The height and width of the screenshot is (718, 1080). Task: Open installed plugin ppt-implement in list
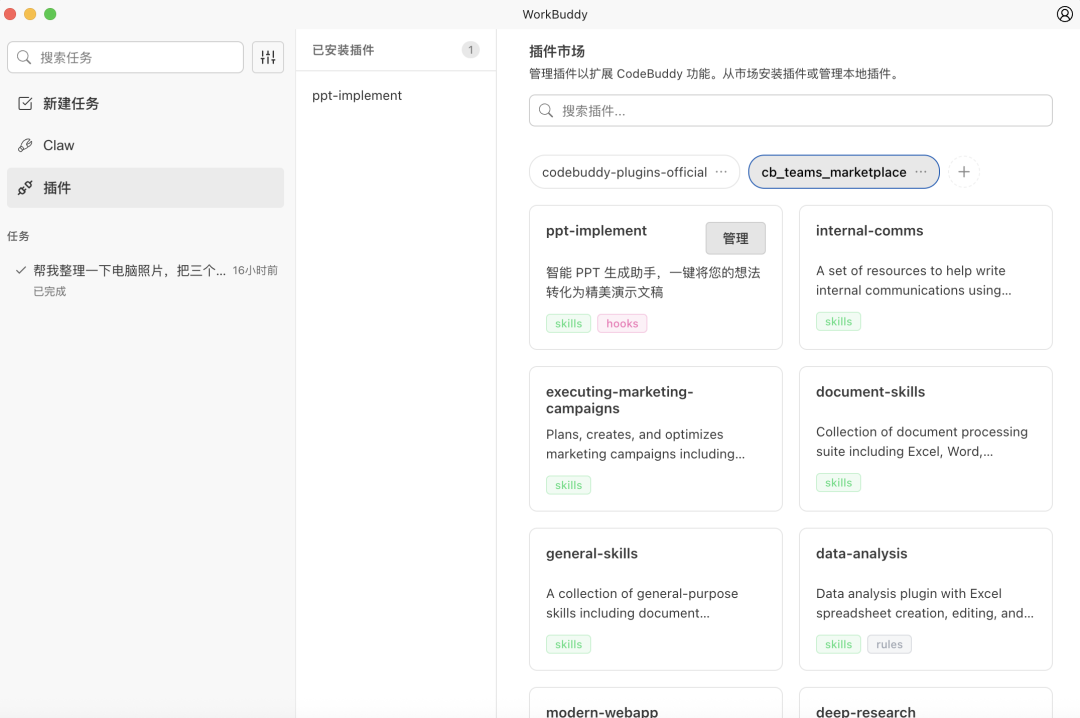tap(357, 96)
